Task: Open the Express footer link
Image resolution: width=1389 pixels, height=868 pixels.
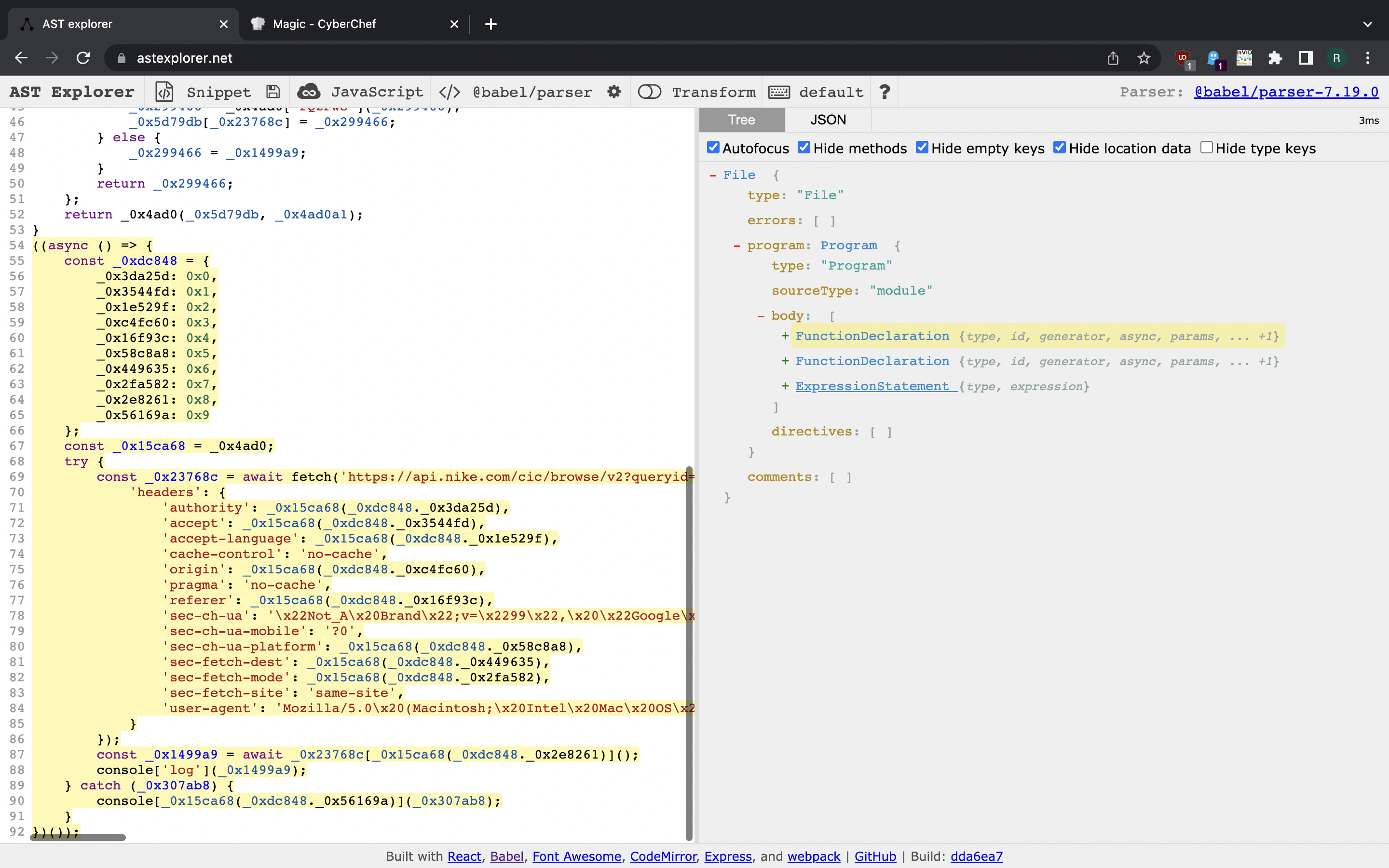Action: (x=728, y=856)
